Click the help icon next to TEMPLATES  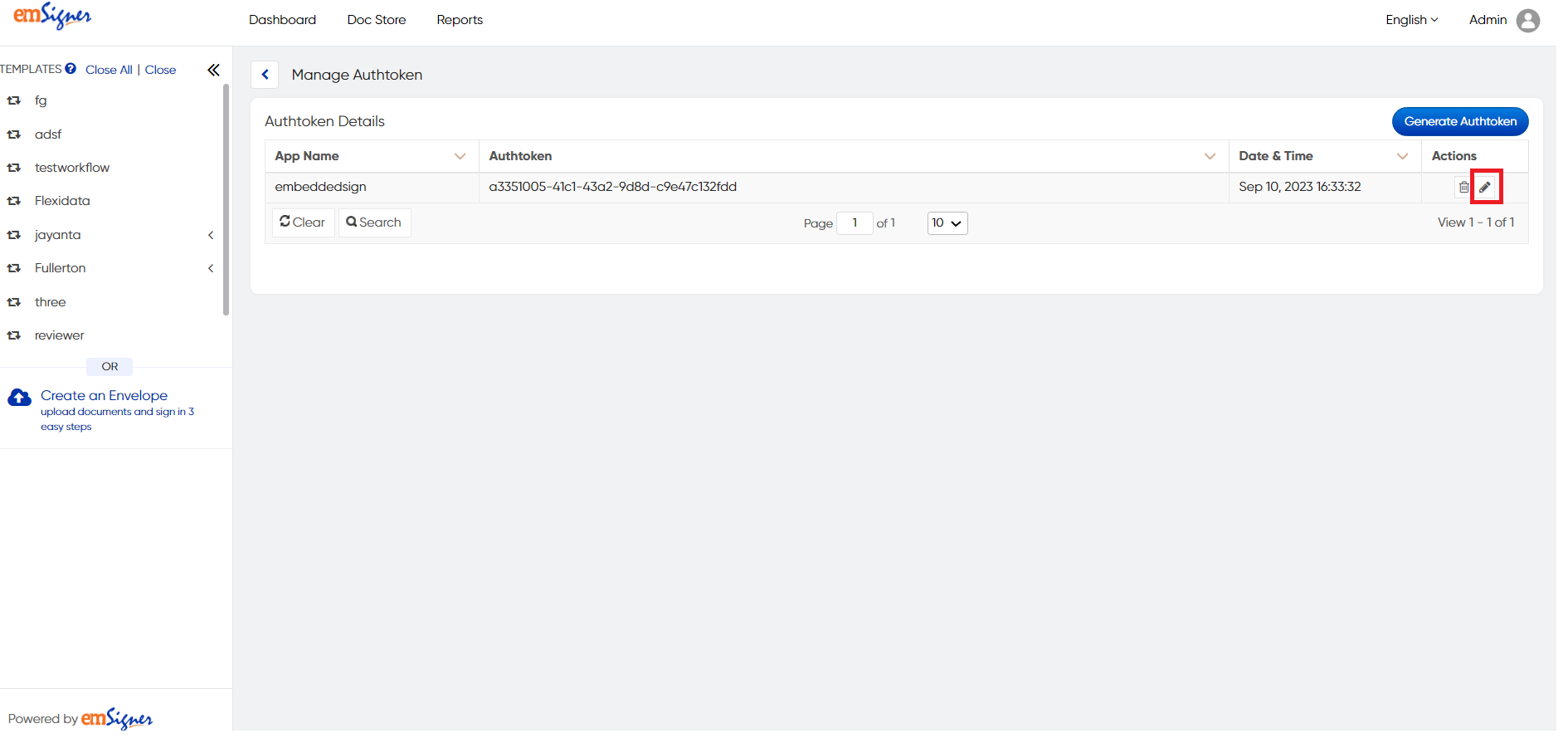(71, 69)
